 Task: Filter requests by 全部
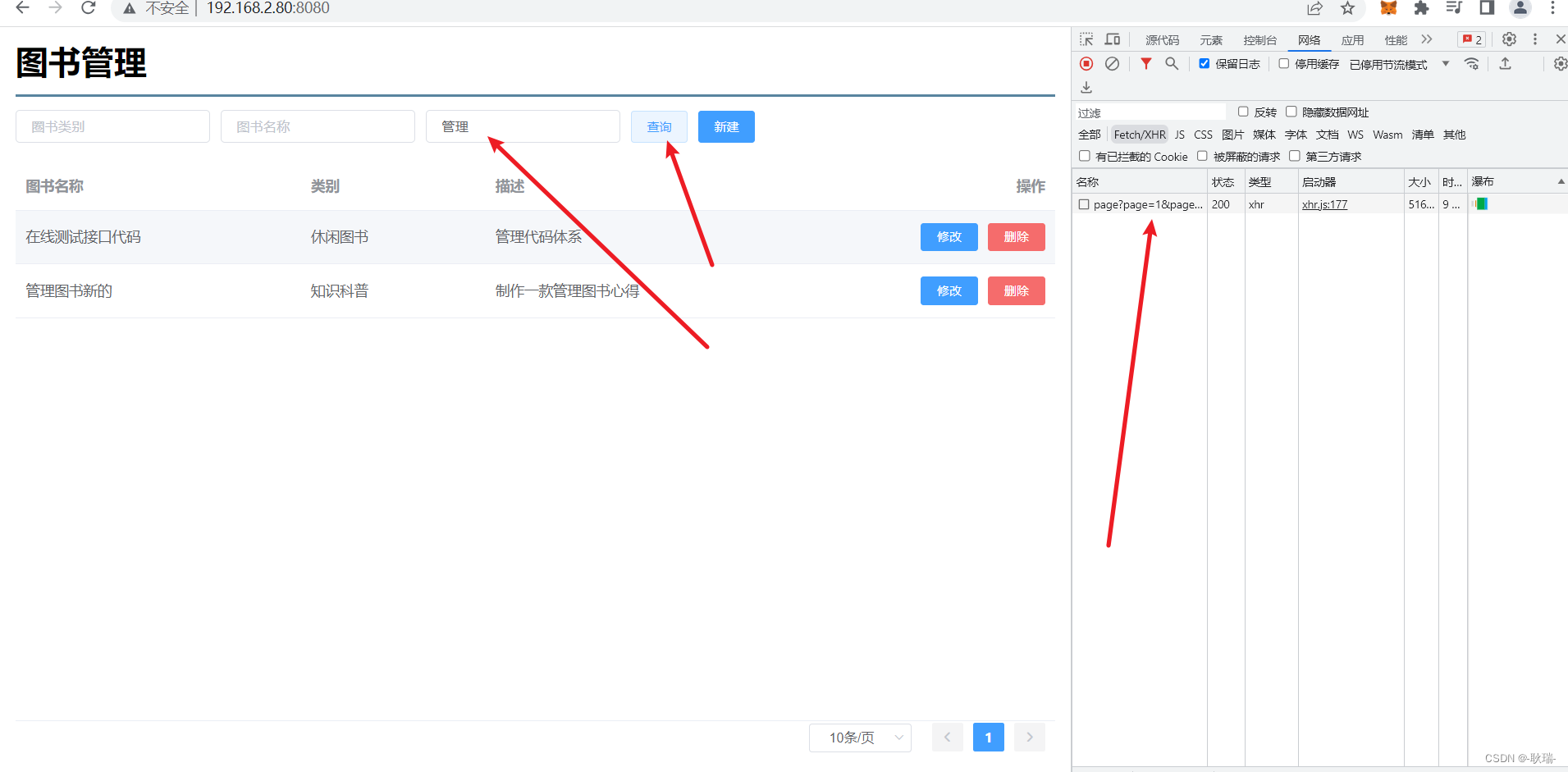click(x=1090, y=135)
